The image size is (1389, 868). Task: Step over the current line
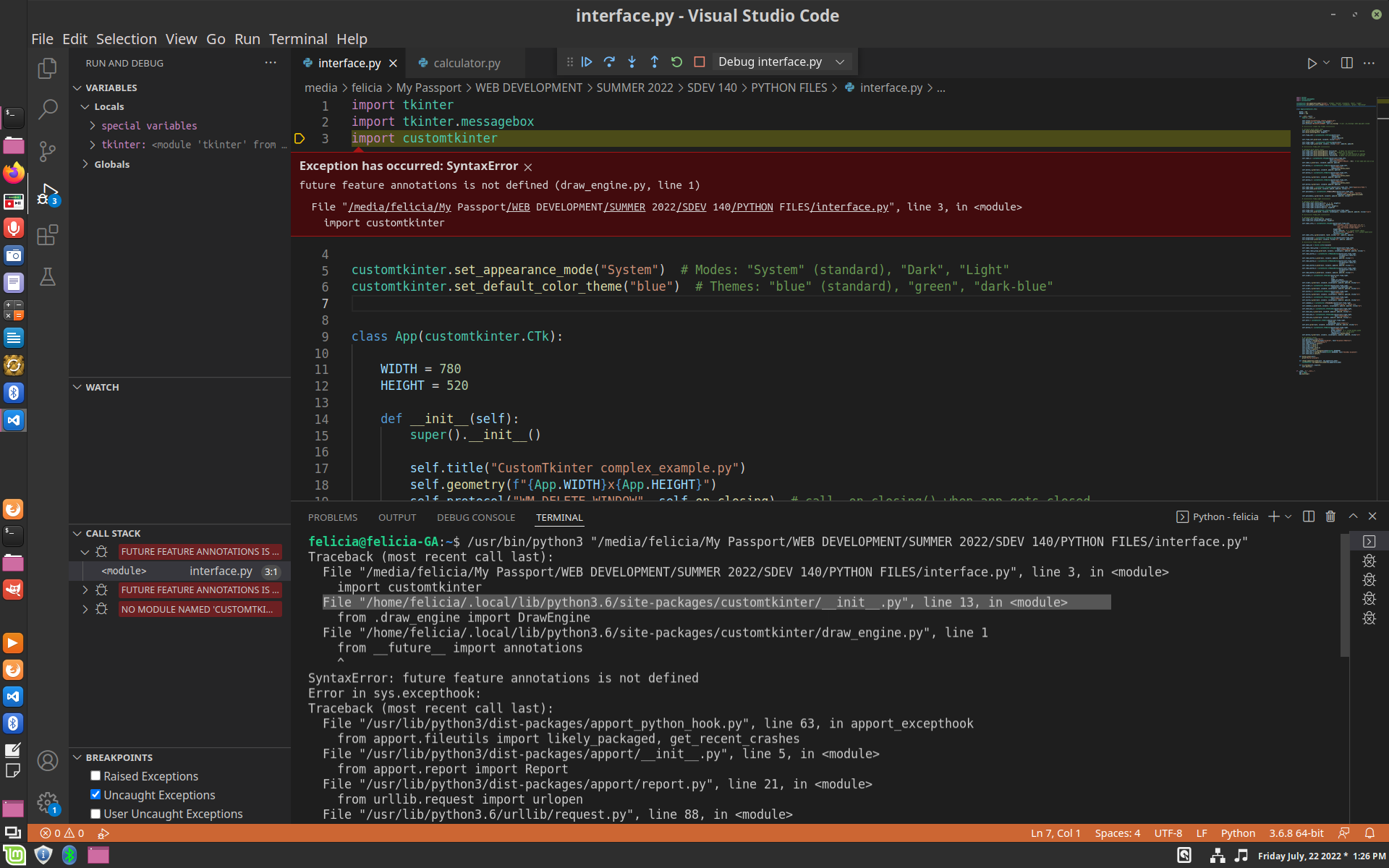609,62
